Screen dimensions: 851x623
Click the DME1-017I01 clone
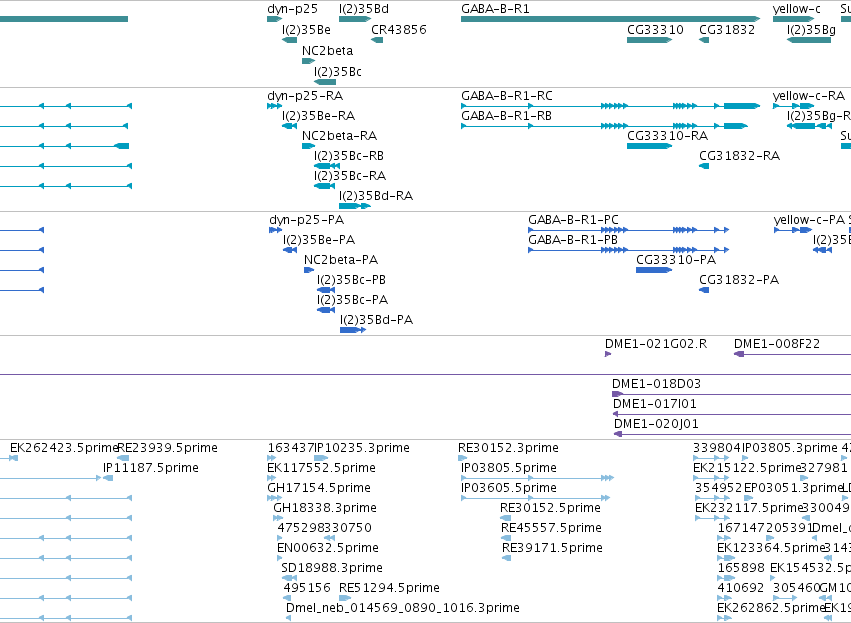pyautogui.click(x=732, y=414)
